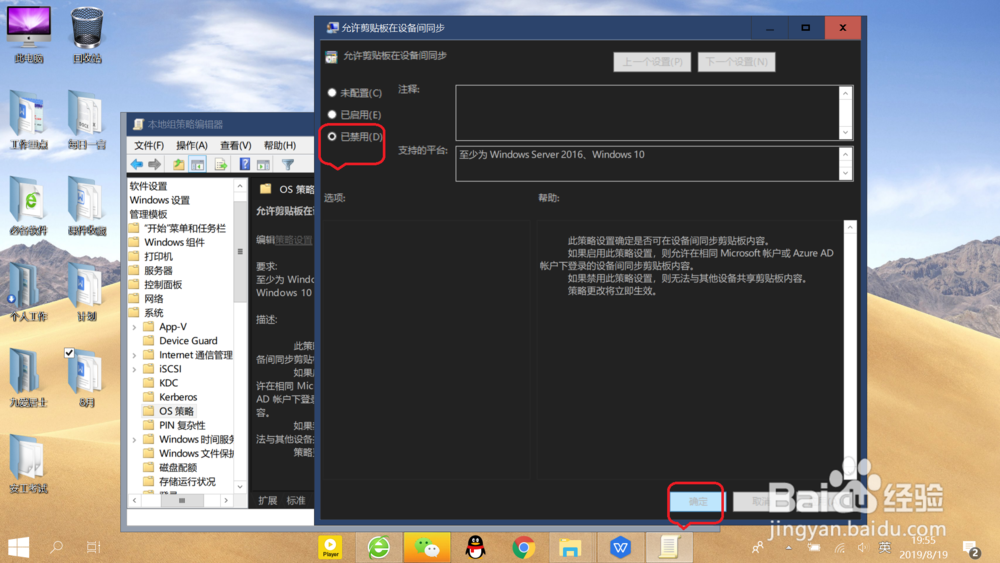Open the People icon in system tray
Image resolution: width=1000 pixels, height=563 pixels.
758,547
